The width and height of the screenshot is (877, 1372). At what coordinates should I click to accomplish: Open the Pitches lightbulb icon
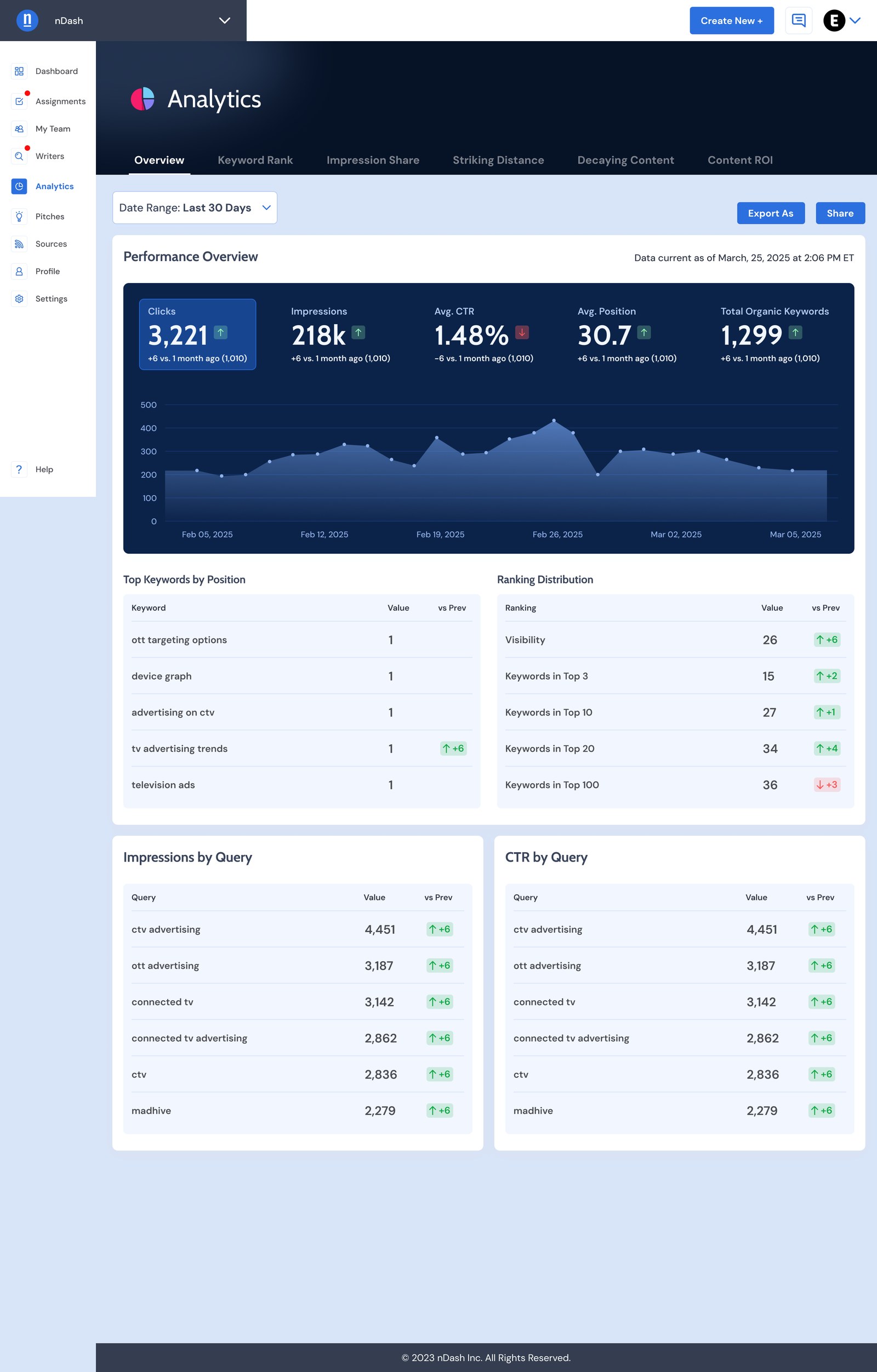tap(19, 217)
